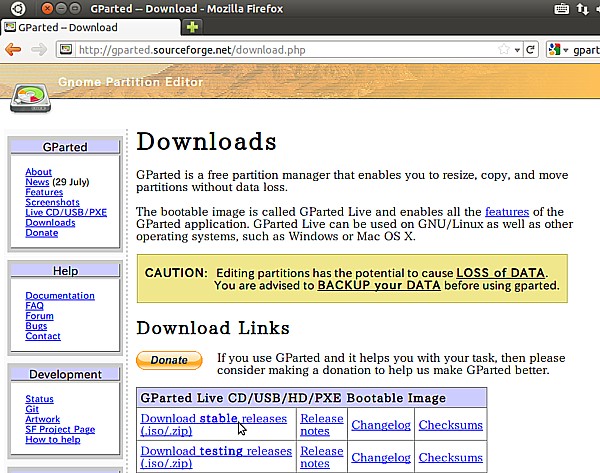Click the search box next to Google icon
This screenshot has width=600, height=473.
[585, 50]
